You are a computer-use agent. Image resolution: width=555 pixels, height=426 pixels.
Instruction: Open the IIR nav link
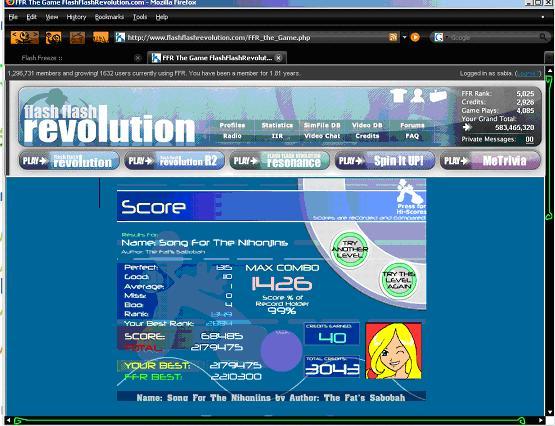[x=277, y=136]
